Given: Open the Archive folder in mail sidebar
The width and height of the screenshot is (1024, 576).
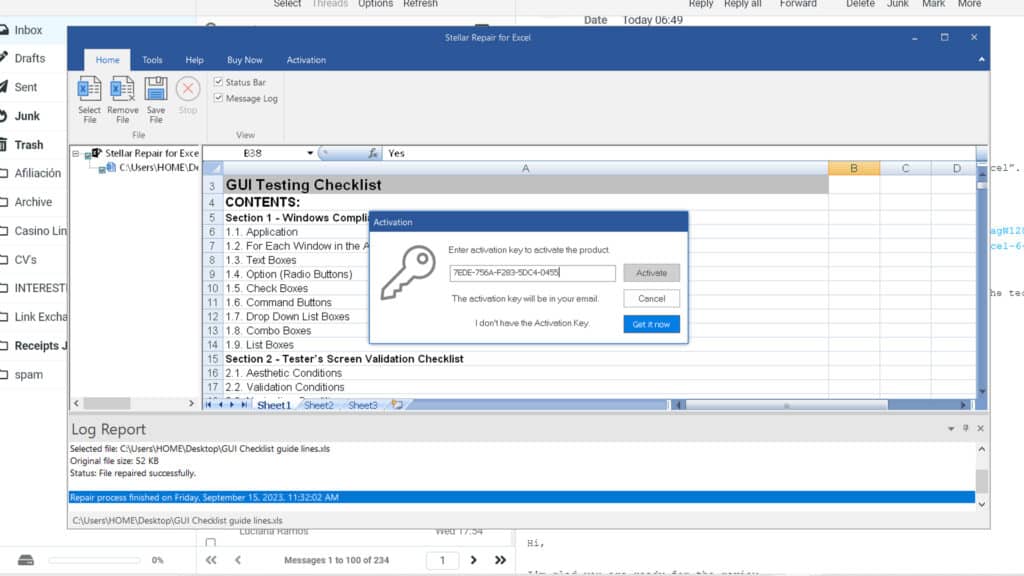Looking at the screenshot, I should pos(33,202).
